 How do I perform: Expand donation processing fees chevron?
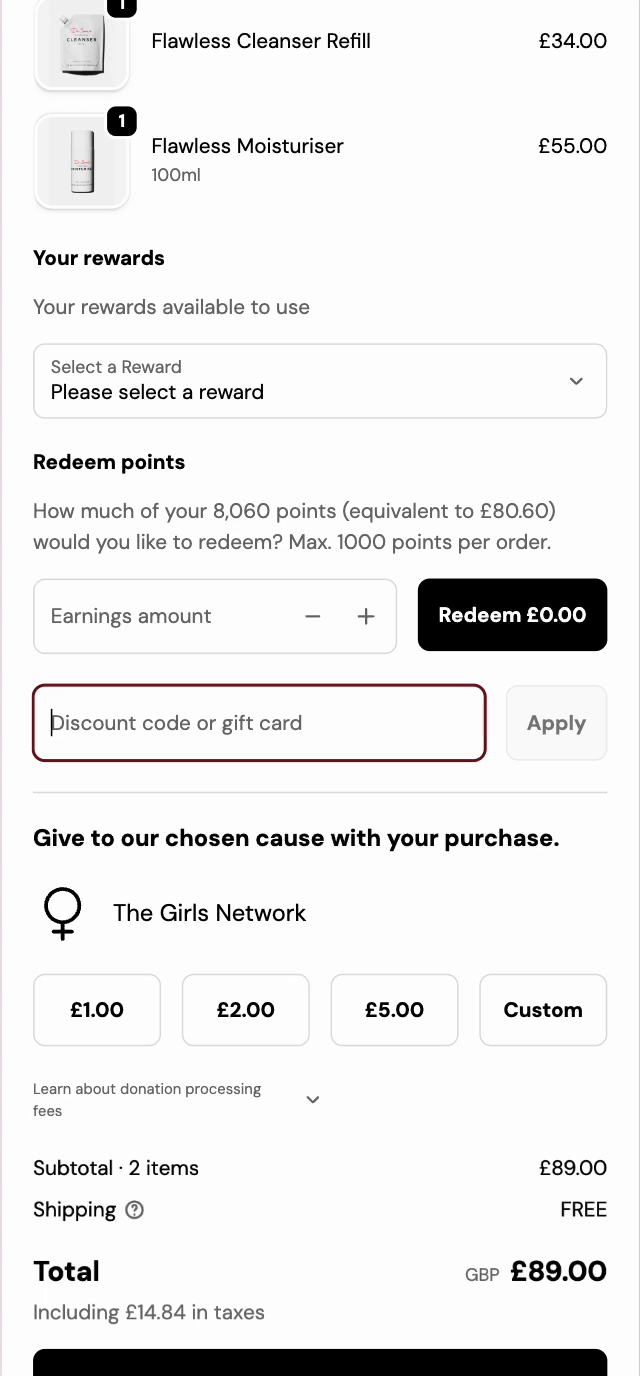313,1100
